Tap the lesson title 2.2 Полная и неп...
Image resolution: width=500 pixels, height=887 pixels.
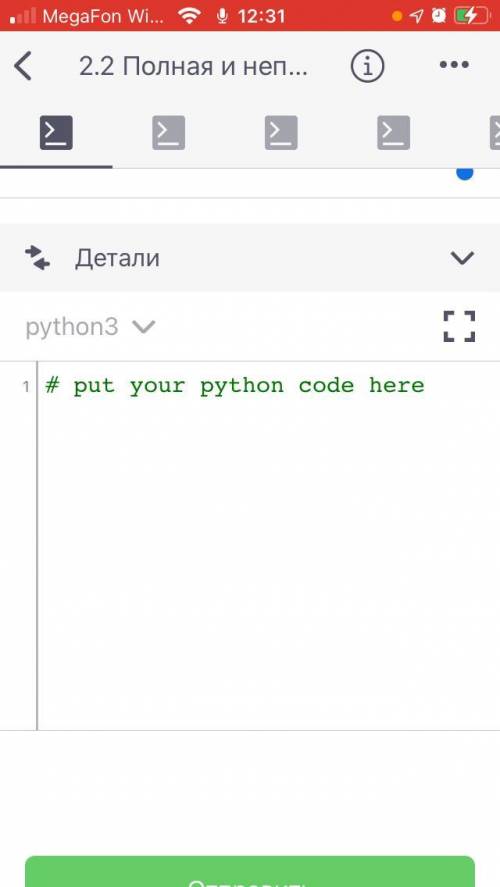tap(193, 67)
